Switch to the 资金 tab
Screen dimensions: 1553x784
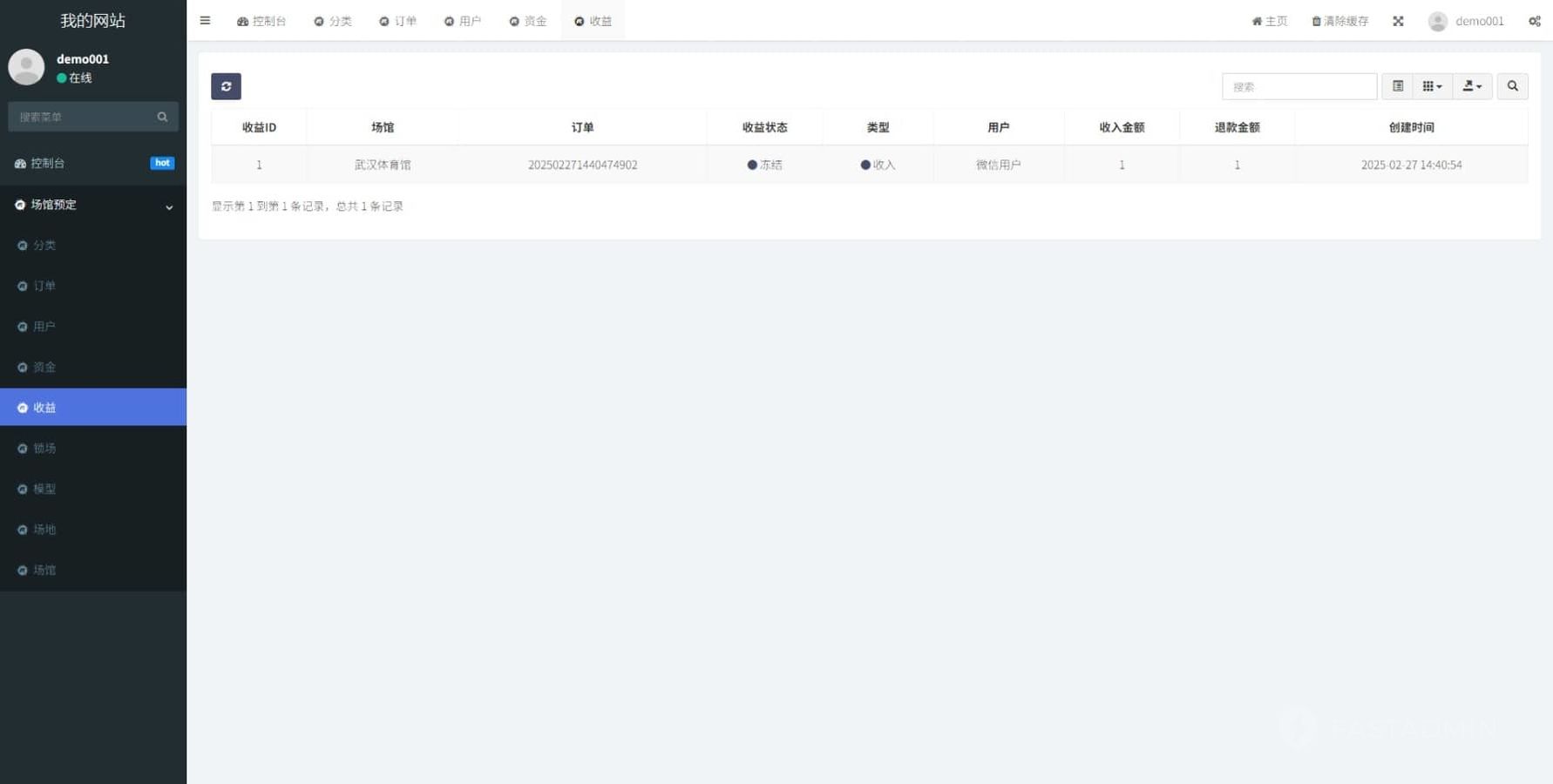pyautogui.click(x=527, y=21)
